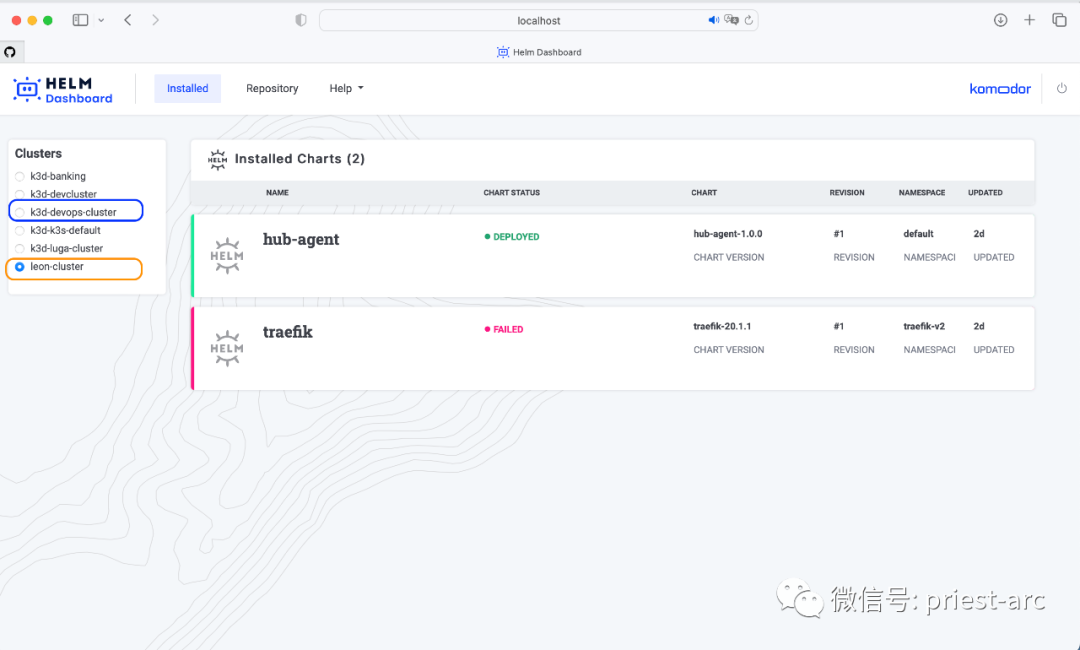Viewport: 1080px width, 650px height.
Task: Click the DEPLOYED status of hub-agent
Action: [x=512, y=237]
